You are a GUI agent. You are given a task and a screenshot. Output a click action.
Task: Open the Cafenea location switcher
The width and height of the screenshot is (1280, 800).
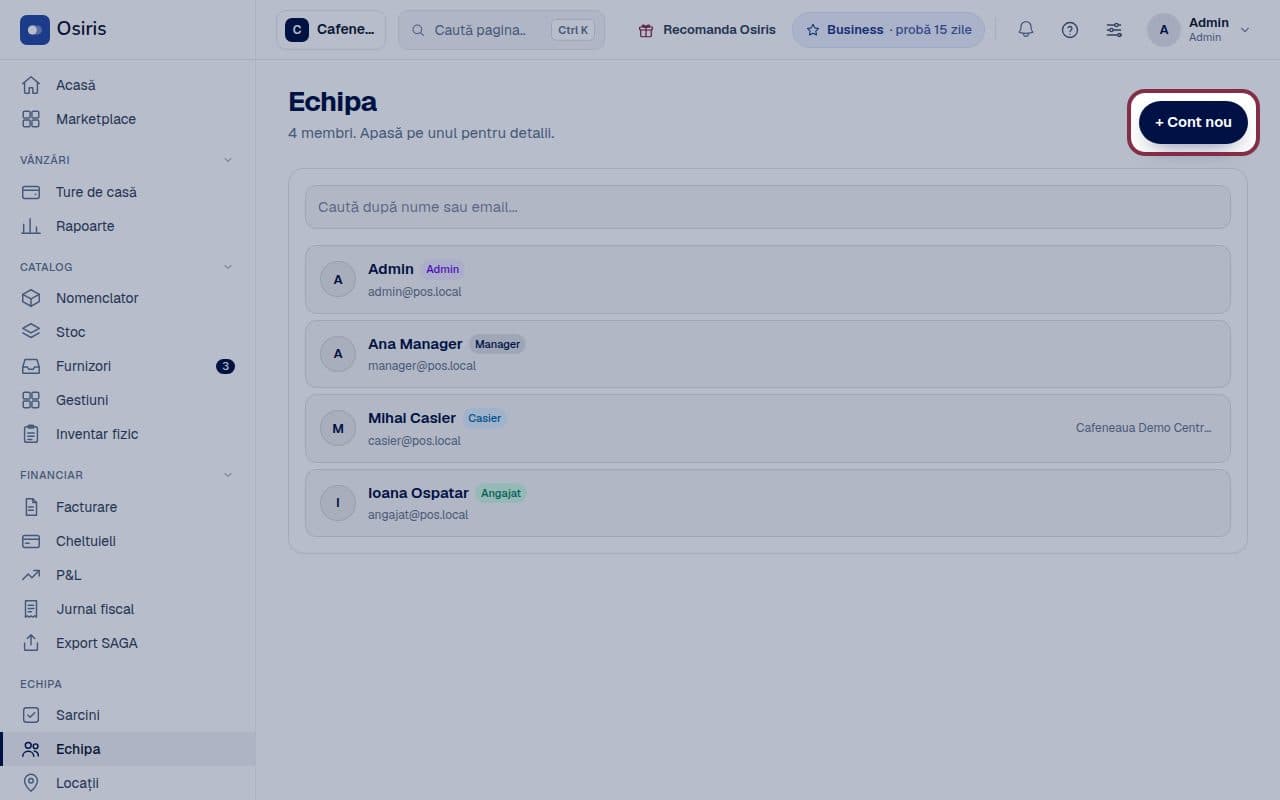tap(331, 30)
